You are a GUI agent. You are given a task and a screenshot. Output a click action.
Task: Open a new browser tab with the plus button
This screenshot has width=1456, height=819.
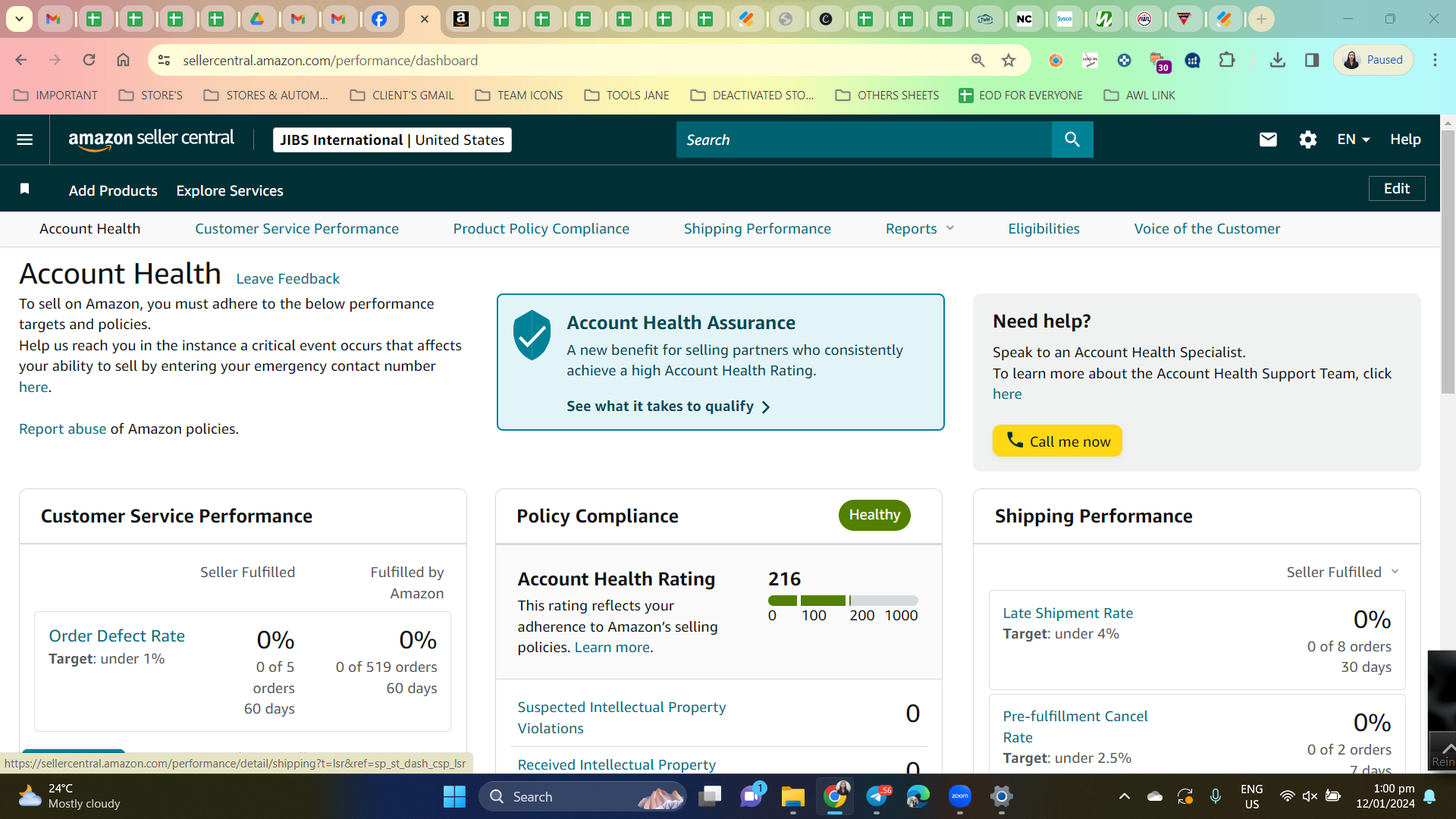[1261, 19]
